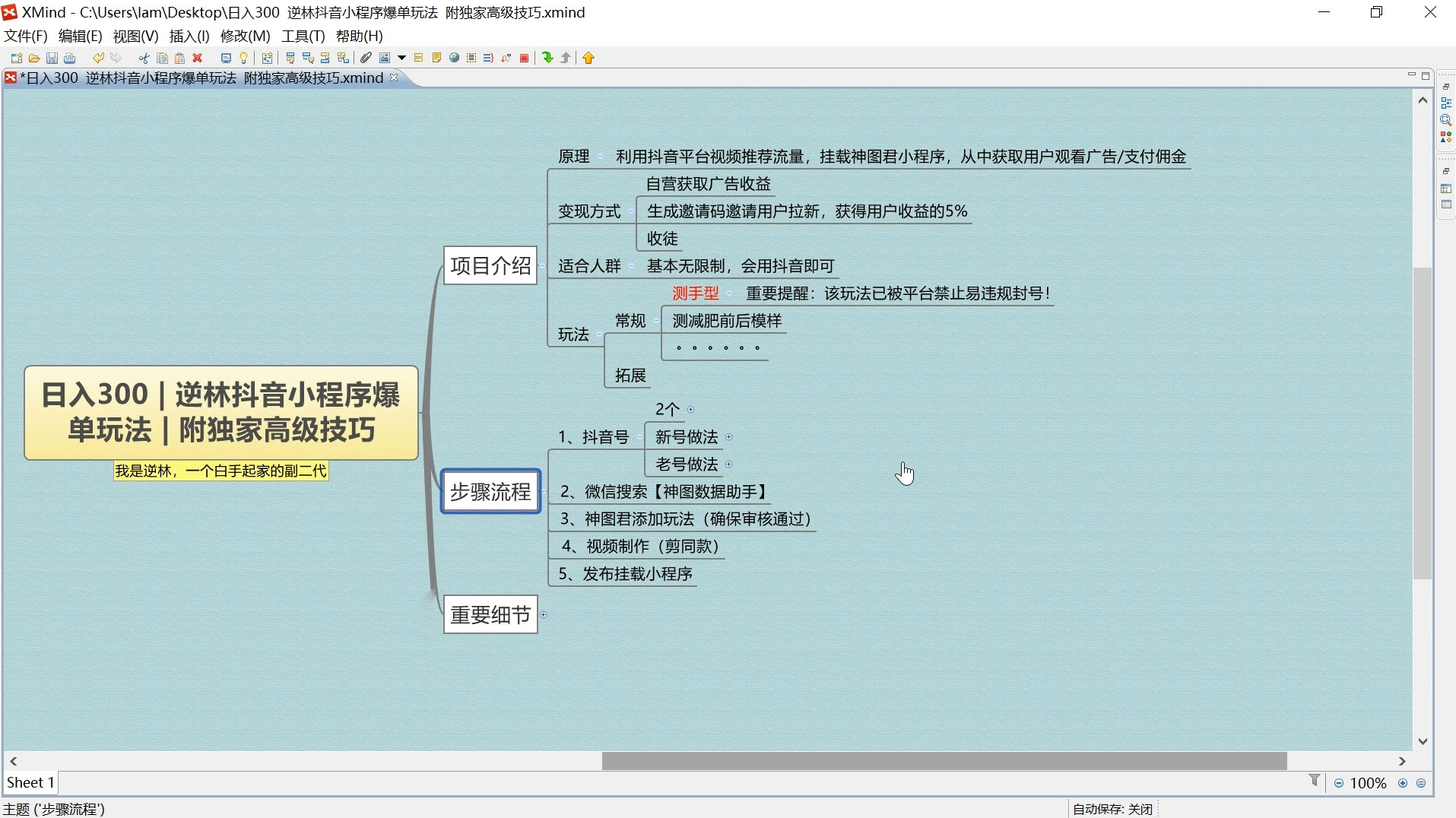Attach a file with the paperclip icon
The width and height of the screenshot is (1456, 818).
[x=366, y=58]
